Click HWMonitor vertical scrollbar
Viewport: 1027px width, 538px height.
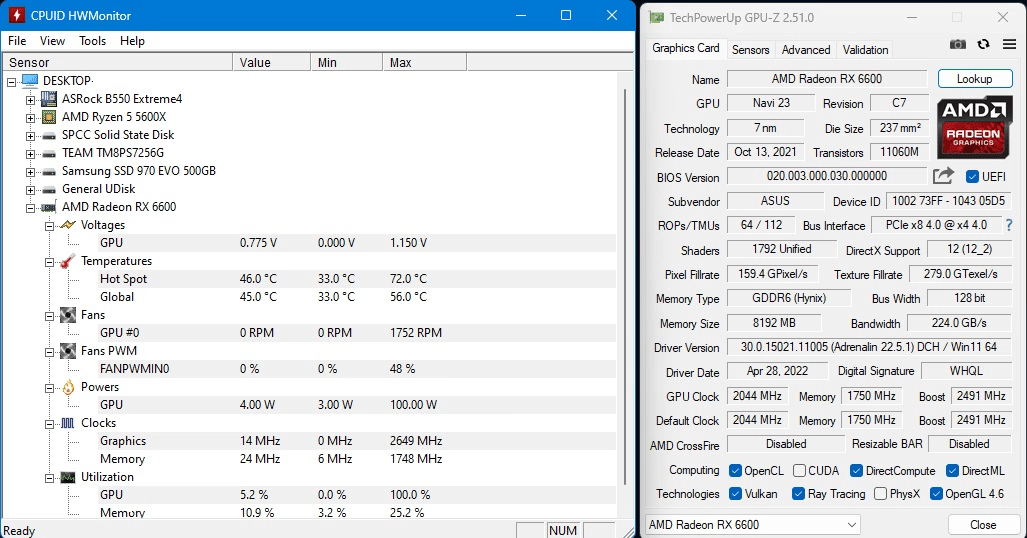[625, 288]
